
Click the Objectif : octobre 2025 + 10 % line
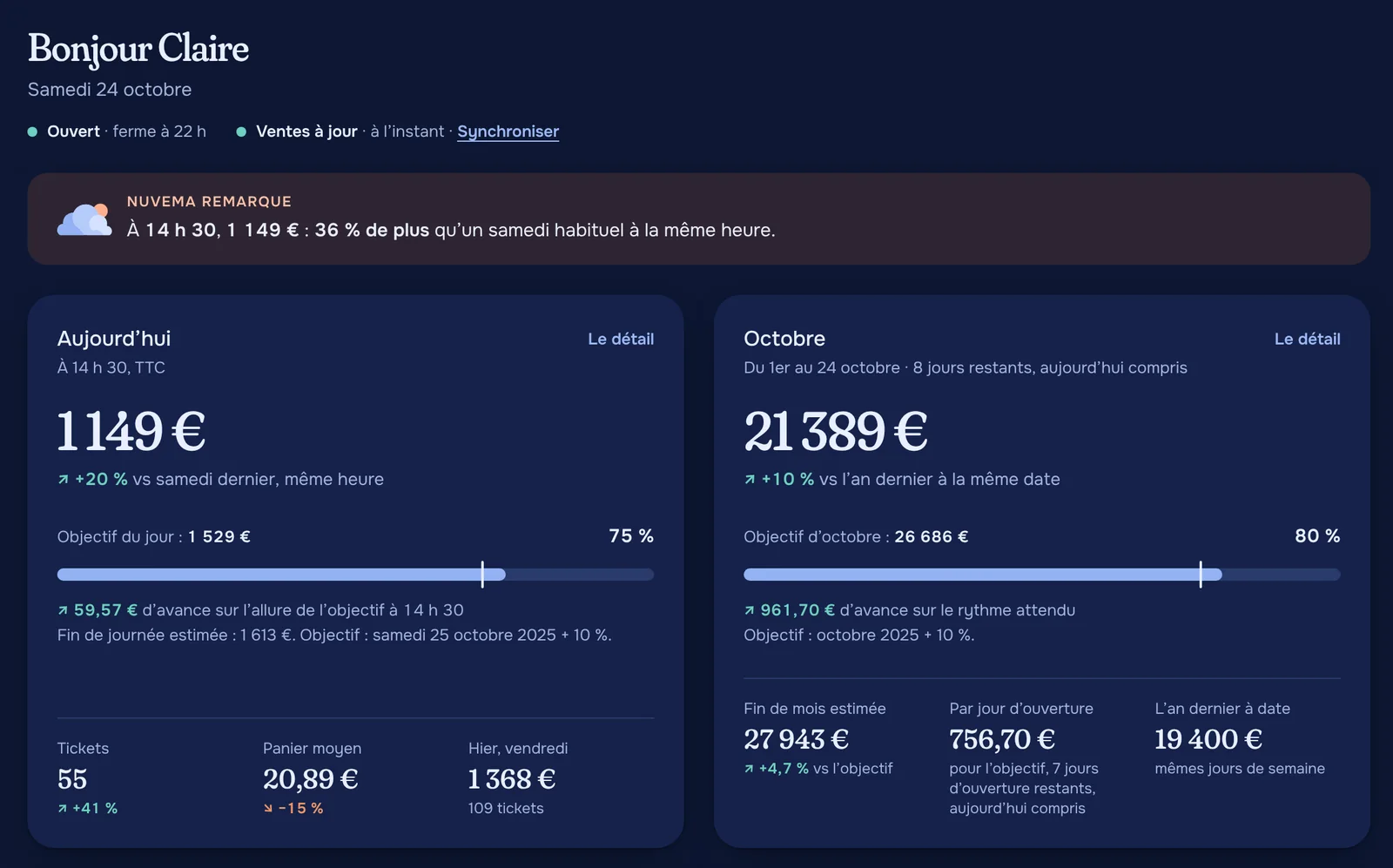(859, 636)
